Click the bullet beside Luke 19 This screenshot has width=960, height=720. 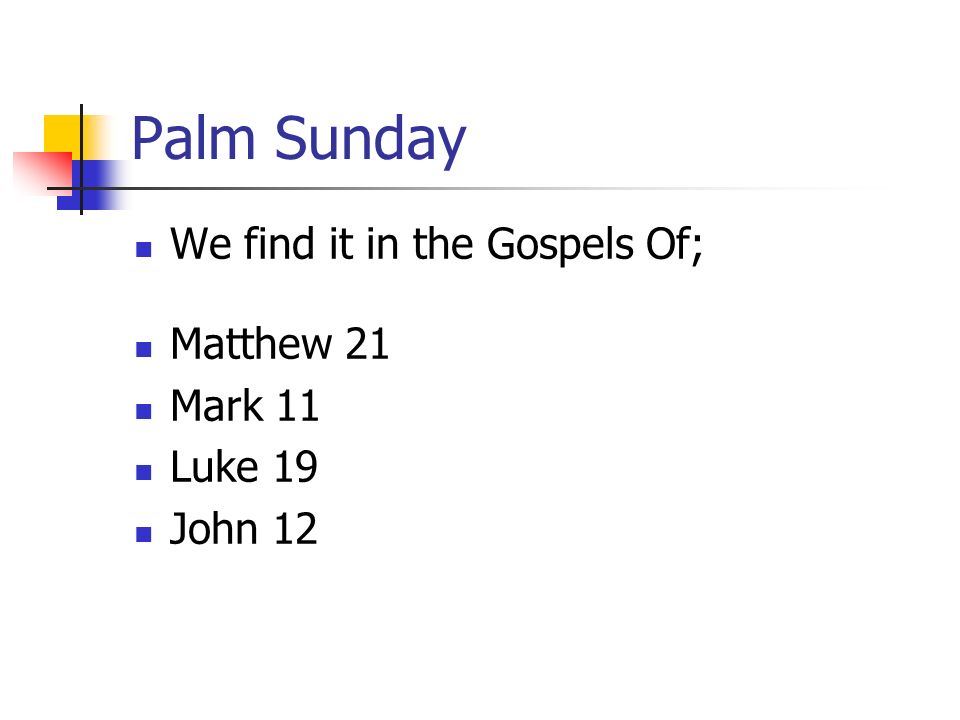[144, 472]
